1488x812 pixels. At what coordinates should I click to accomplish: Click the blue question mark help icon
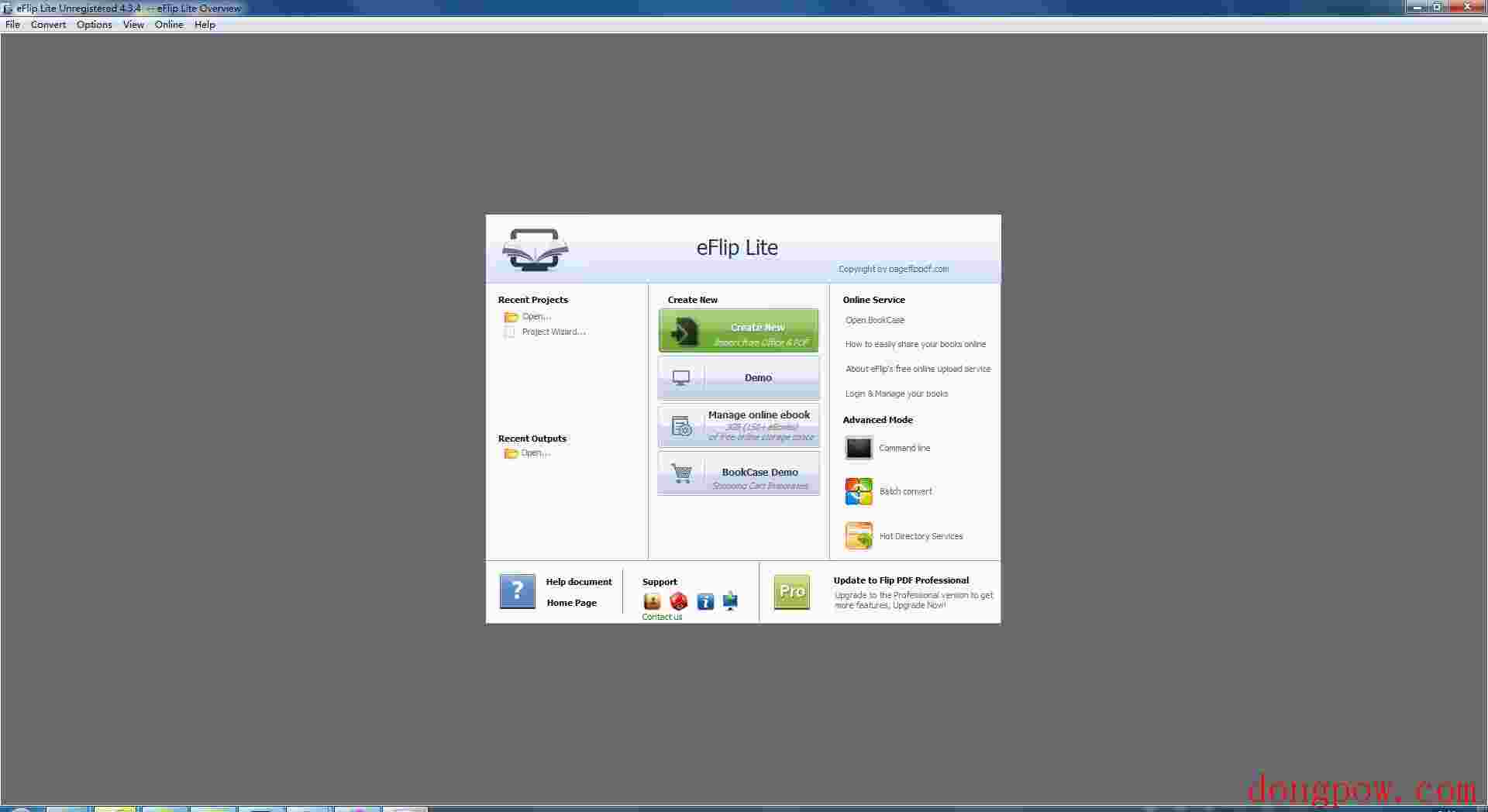click(517, 591)
